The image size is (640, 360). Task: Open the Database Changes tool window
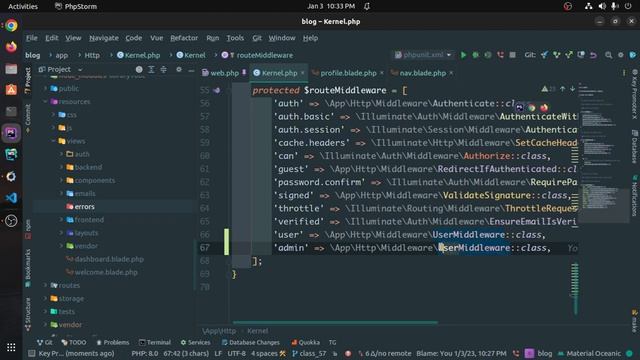pos(251,342)
